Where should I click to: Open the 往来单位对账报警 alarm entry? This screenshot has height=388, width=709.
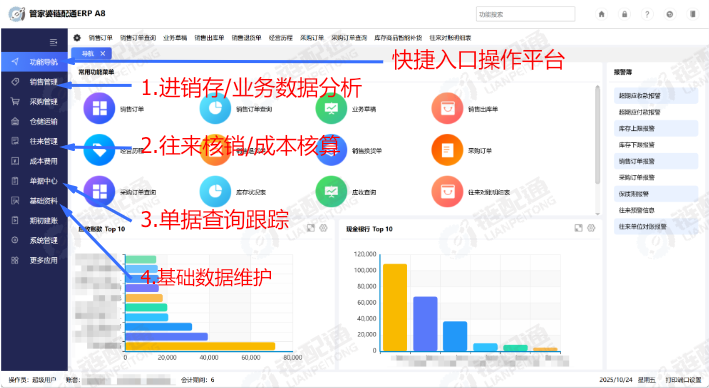pos(656,226)
